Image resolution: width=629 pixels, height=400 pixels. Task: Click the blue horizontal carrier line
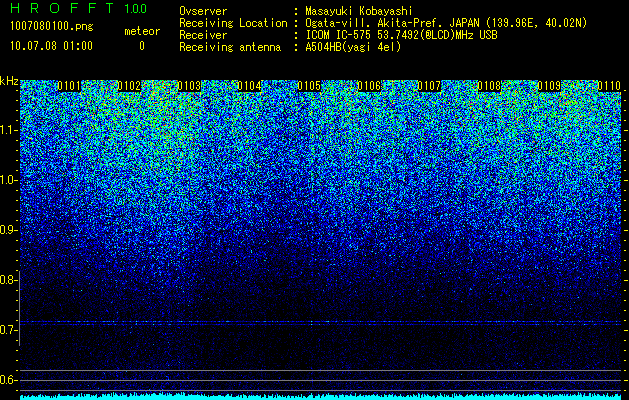321,322
